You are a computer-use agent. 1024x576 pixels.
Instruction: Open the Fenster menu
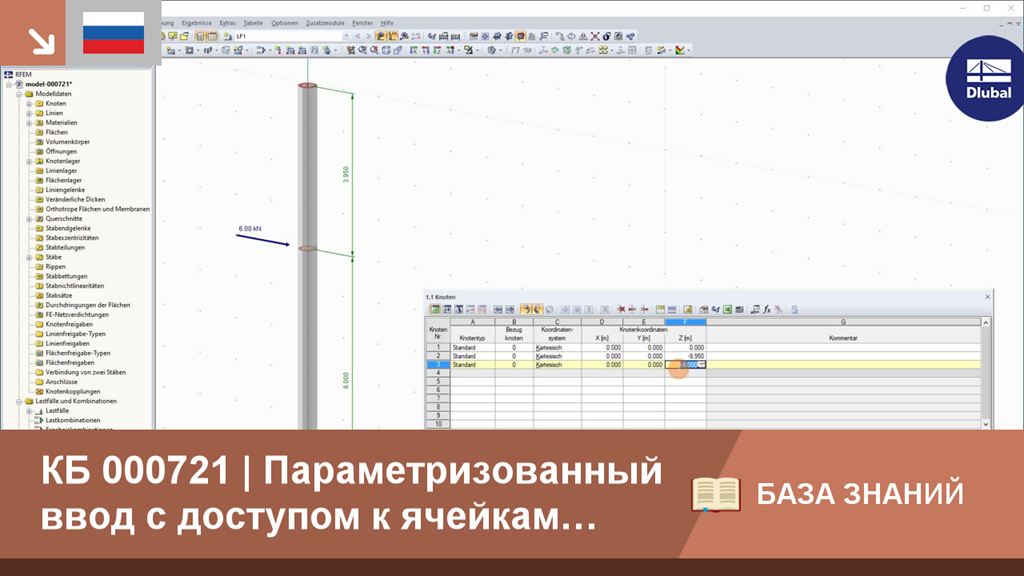pos(362,23)
